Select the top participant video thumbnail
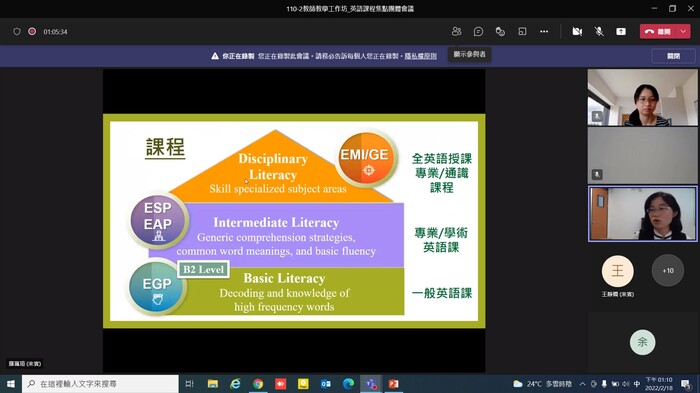The image size is (700, 393). (642, 97)
